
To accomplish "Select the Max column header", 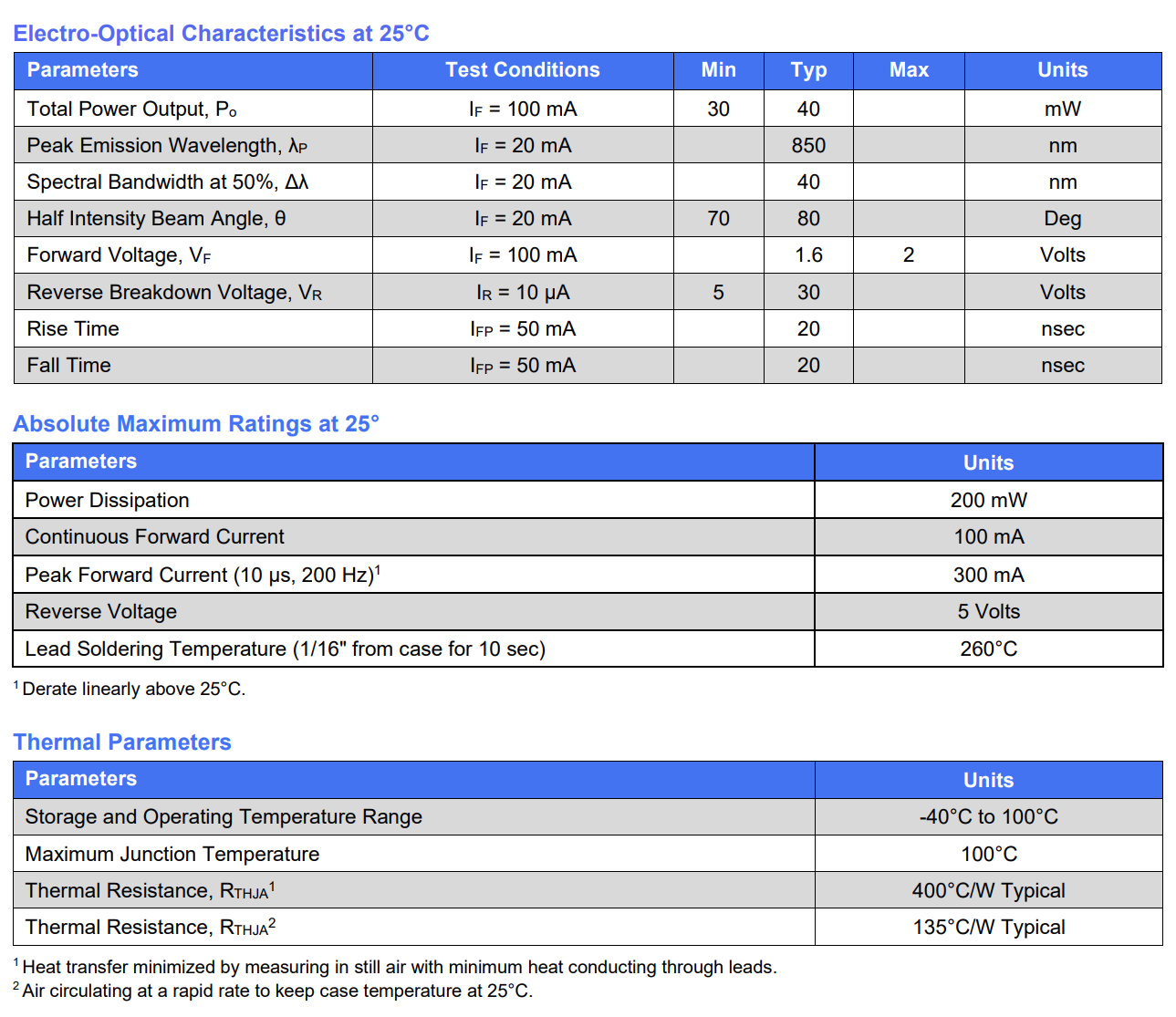I will (909, 70).
